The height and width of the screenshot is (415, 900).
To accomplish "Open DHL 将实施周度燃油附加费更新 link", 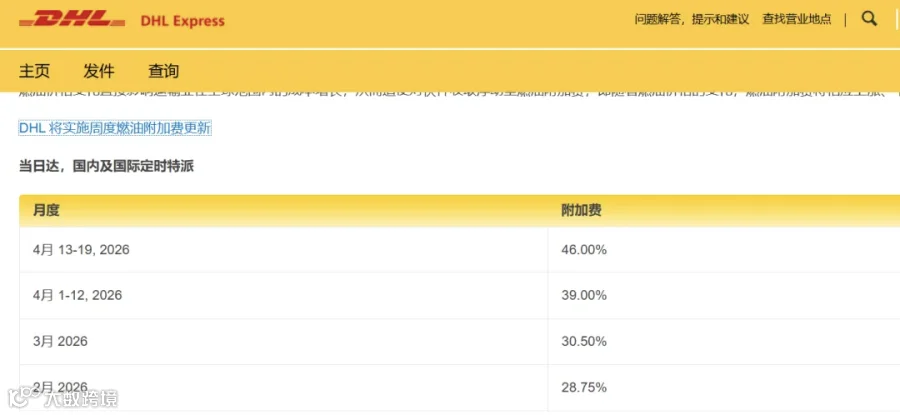I will (115, 128).
